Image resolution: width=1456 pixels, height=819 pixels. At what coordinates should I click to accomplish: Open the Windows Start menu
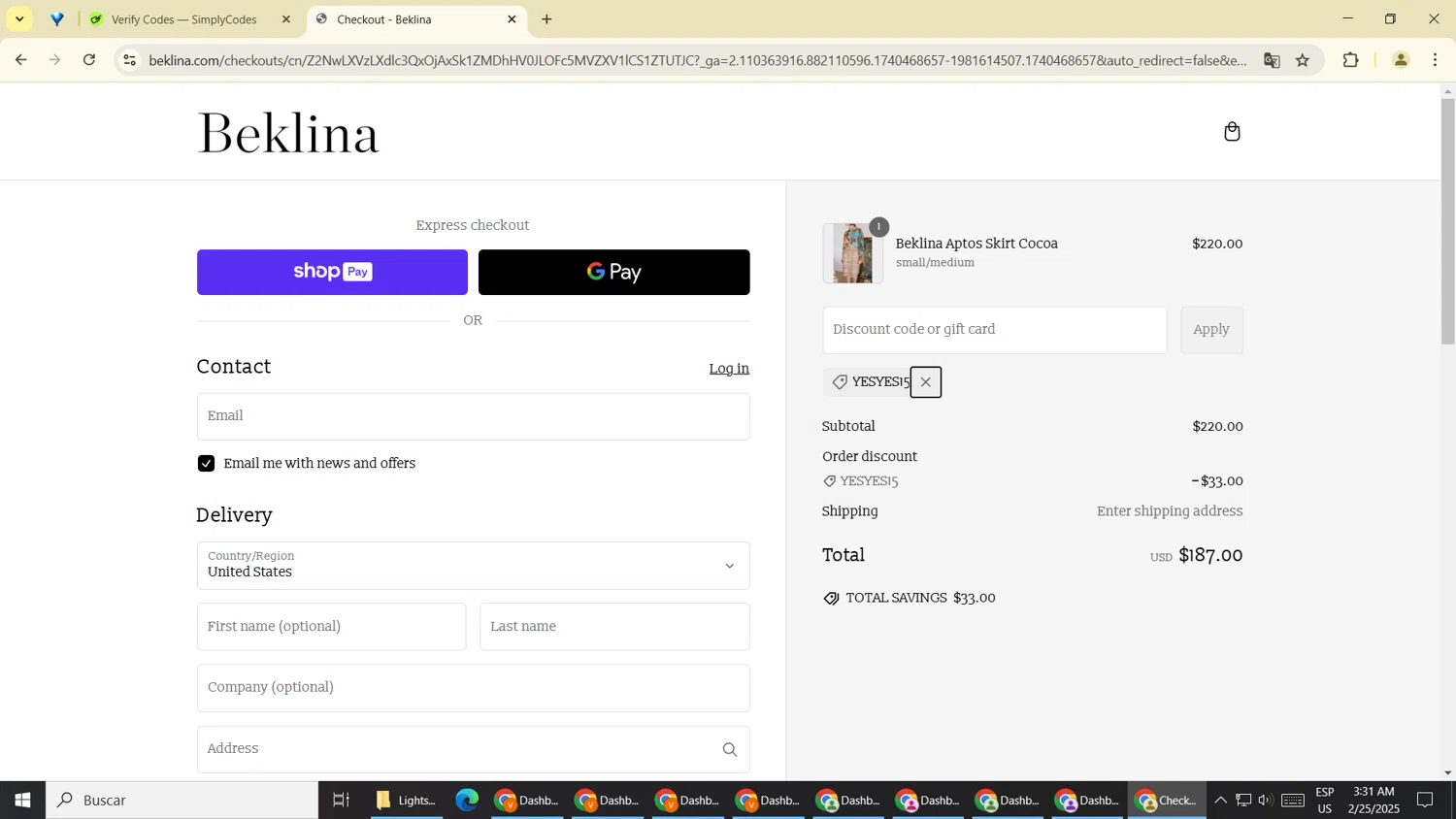pos(22,801)
